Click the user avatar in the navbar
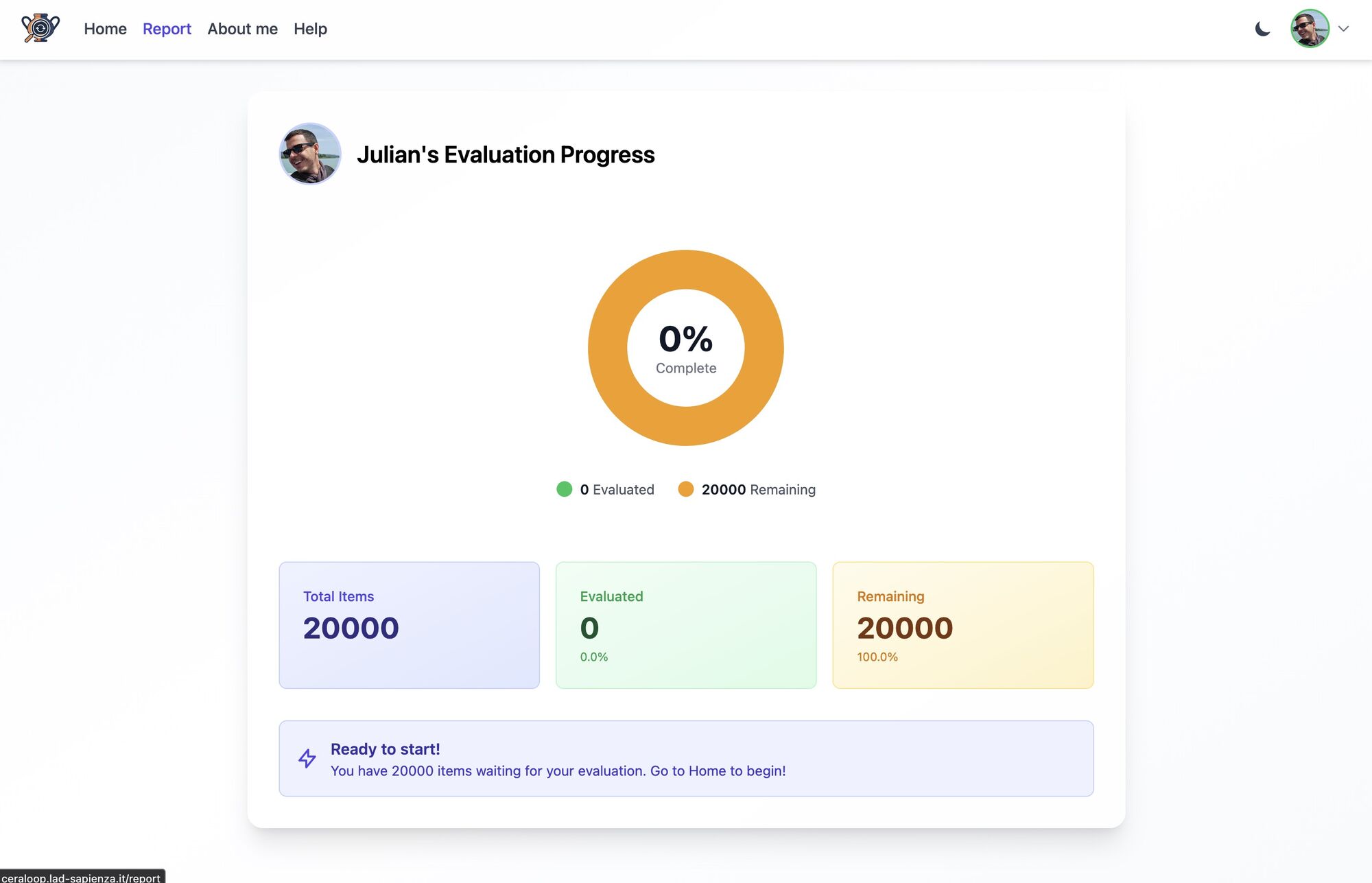1372x883 pixels. (x=1310, y=29)
